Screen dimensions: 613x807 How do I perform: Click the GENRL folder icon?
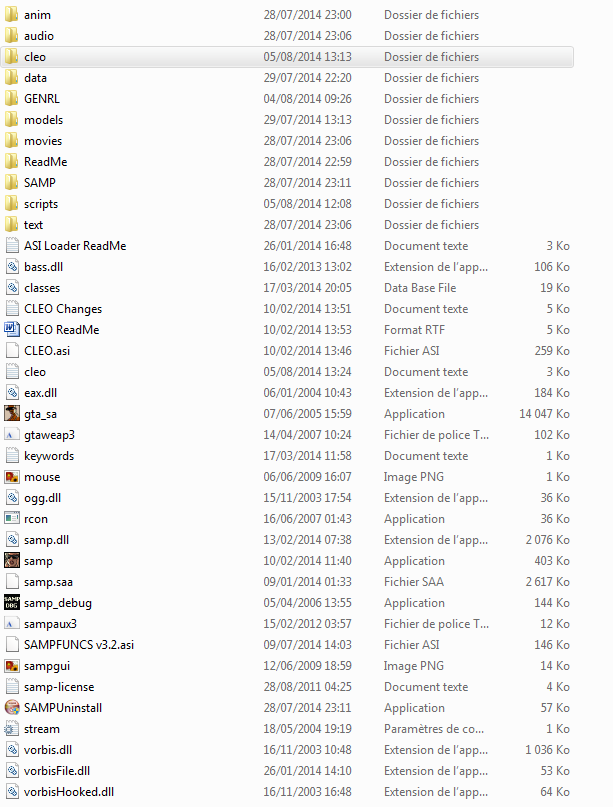tap(12, 98)
